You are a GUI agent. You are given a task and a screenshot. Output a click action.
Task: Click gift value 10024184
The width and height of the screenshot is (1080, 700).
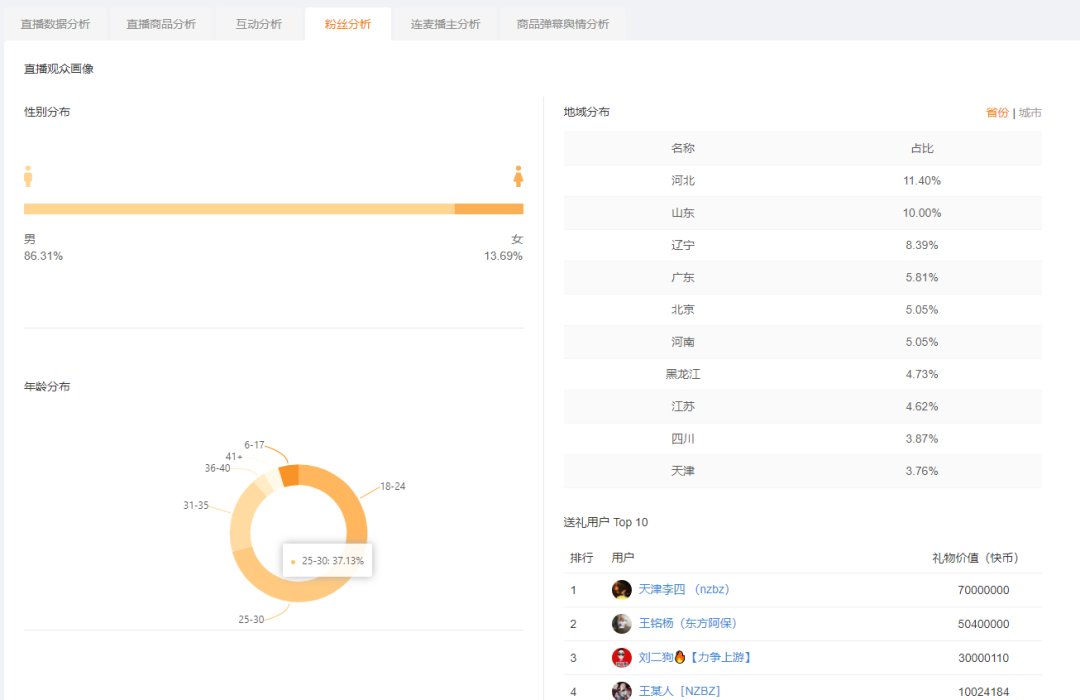tap(983, 692)
